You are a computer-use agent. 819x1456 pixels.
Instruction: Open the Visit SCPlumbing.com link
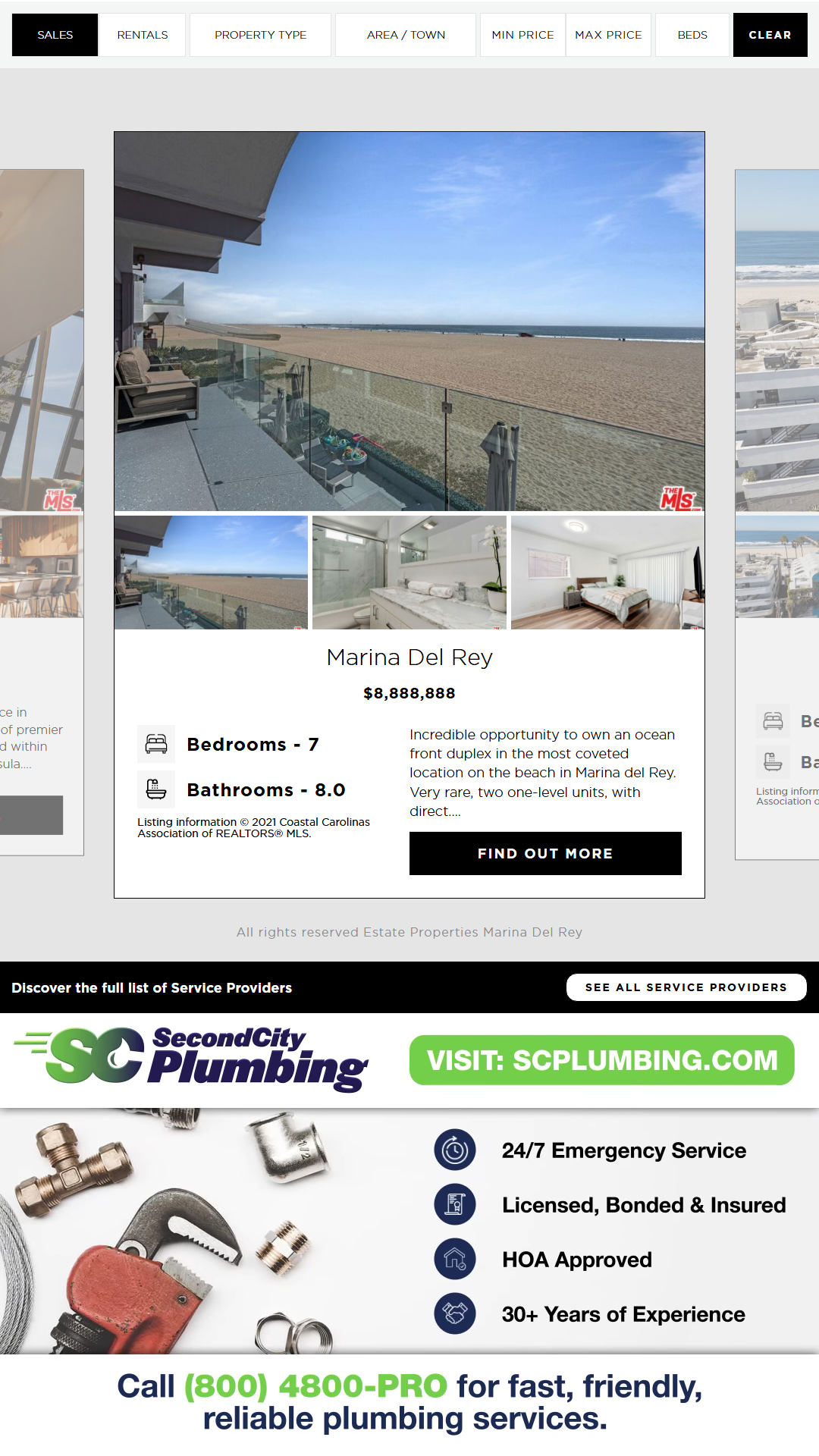click(602, 1060)
